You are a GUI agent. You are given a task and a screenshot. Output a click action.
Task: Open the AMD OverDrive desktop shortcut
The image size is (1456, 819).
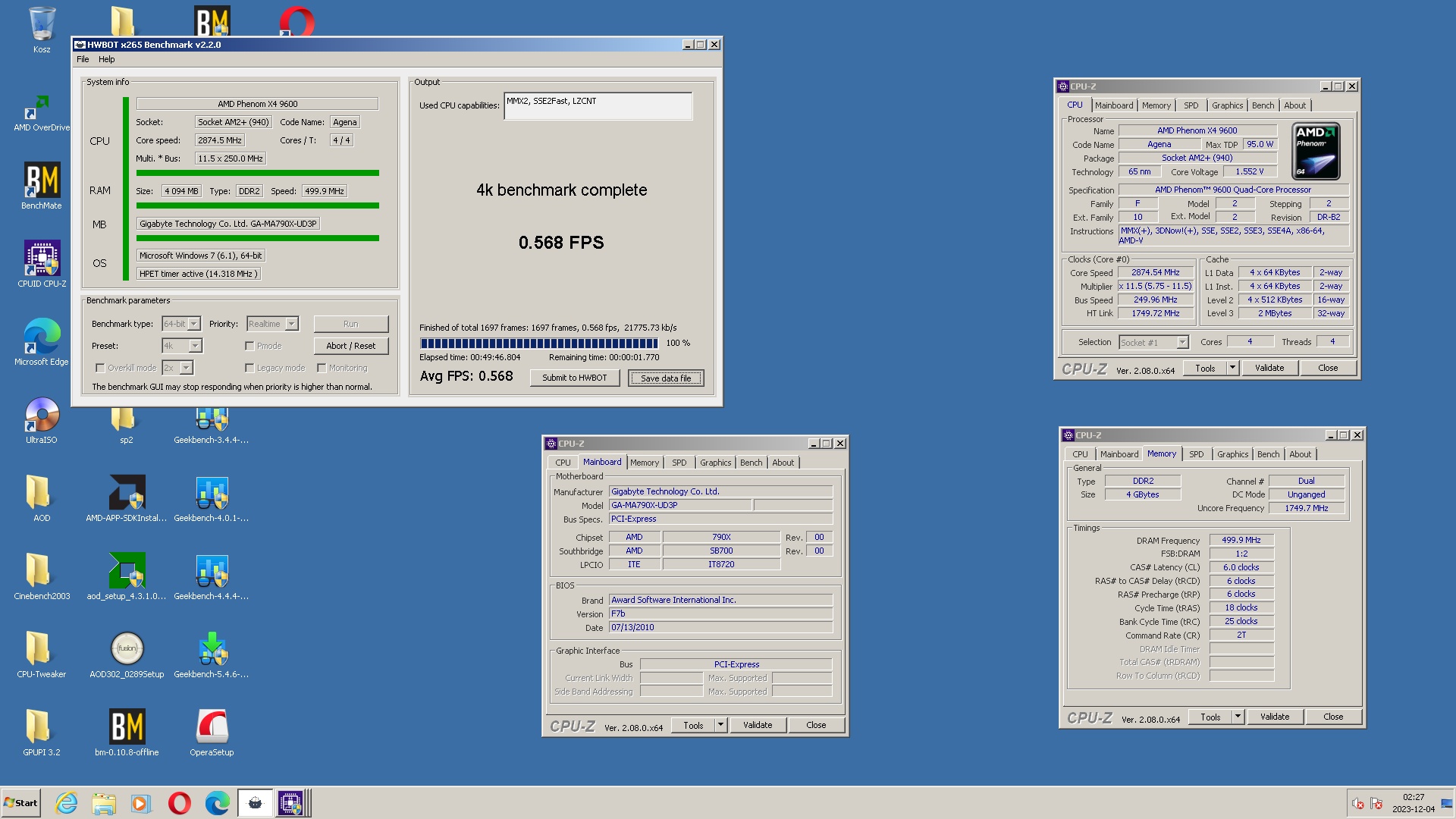tap(42, 112)
